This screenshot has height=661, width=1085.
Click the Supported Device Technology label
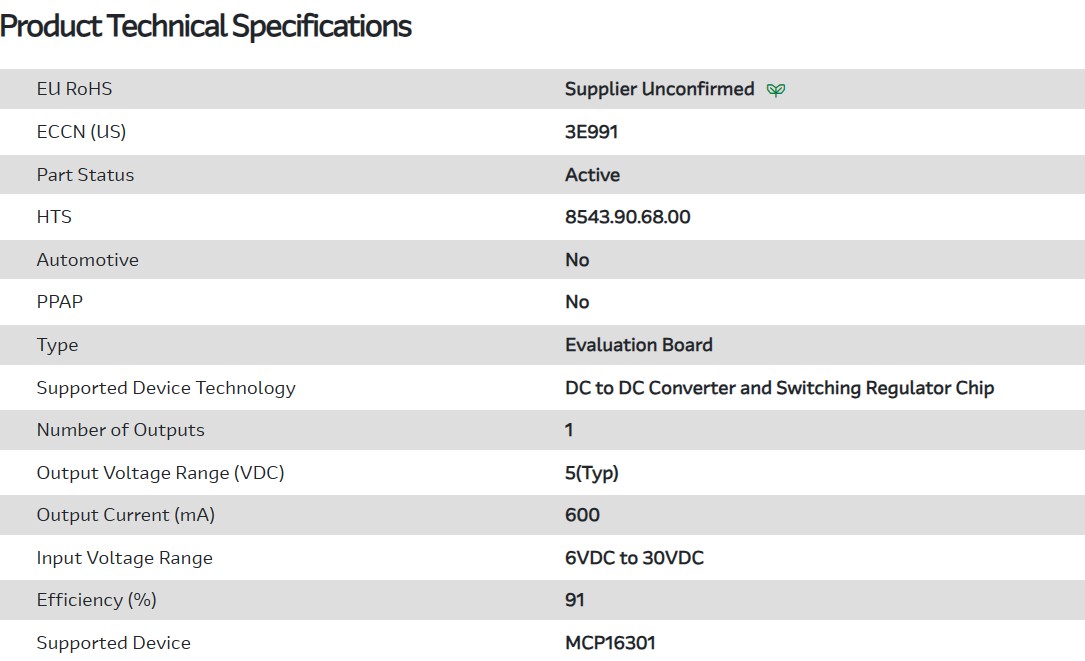click(166, 388)
